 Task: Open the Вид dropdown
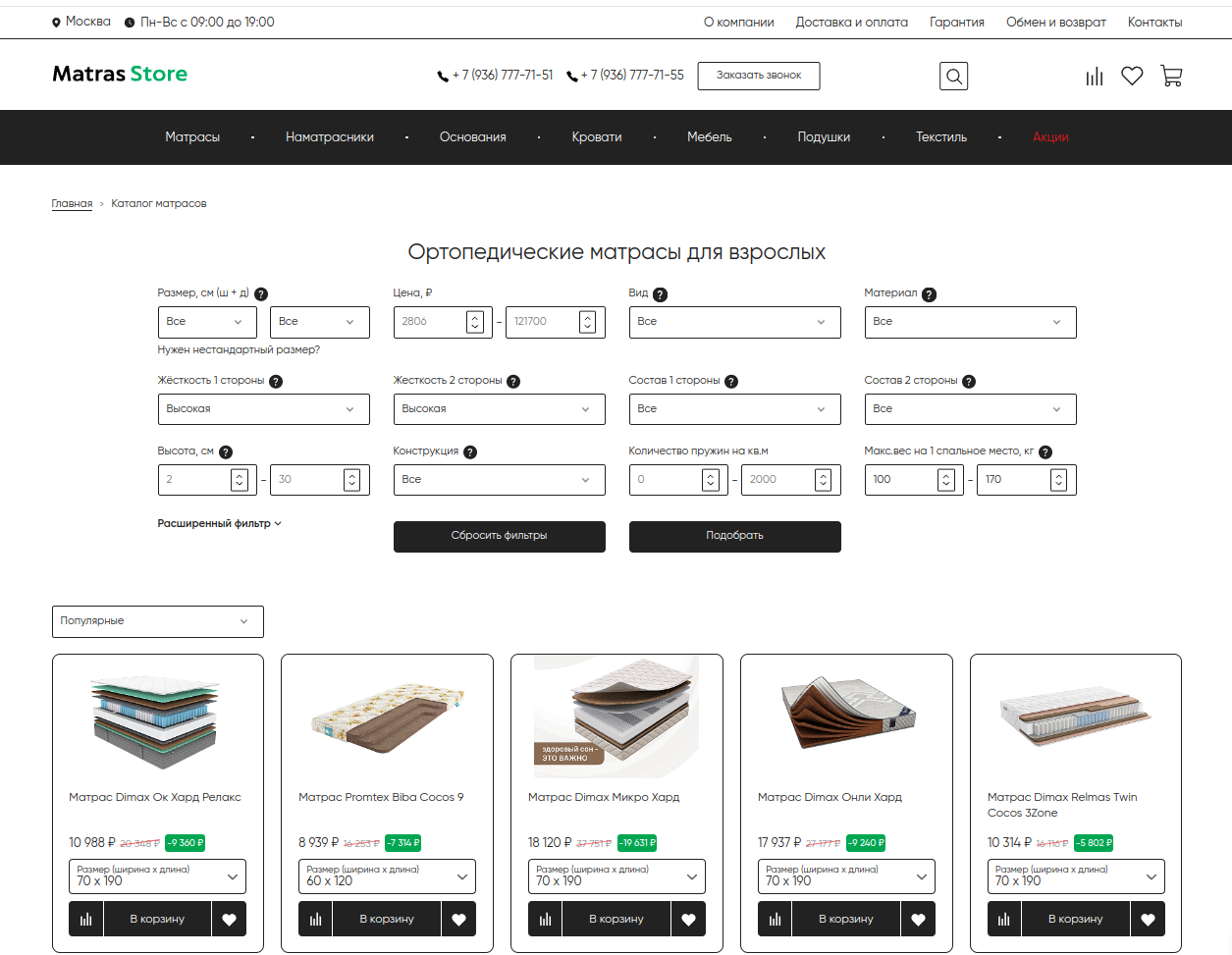[x=734, y=322]
